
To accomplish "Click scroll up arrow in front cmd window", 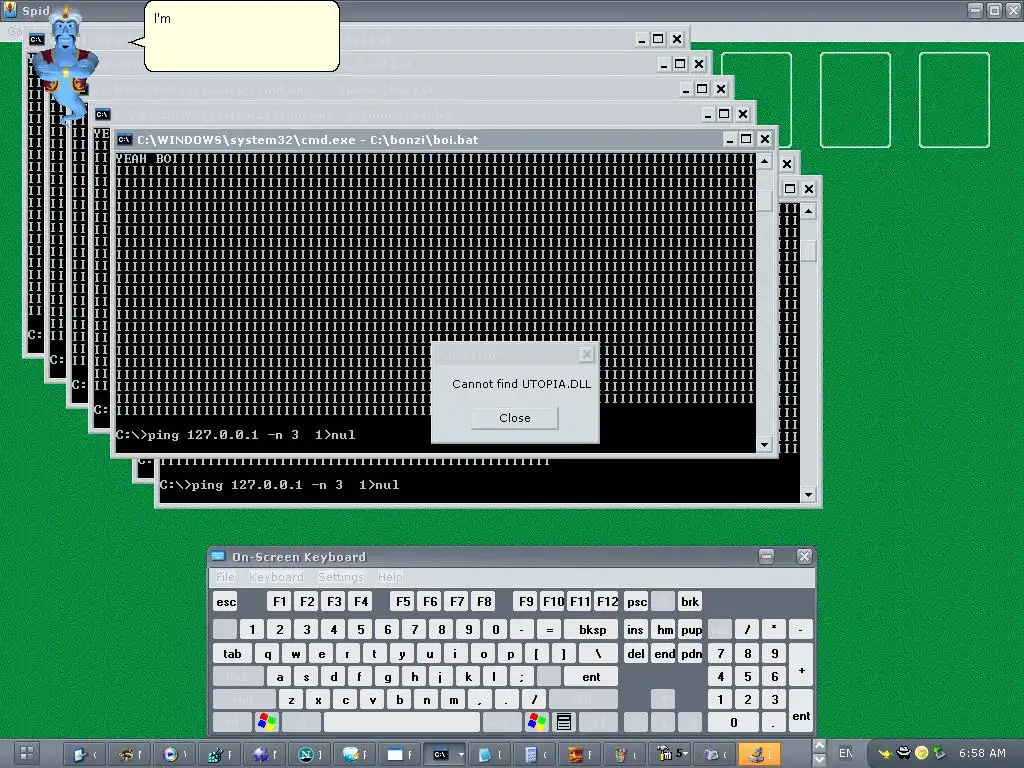I will 764,161.
